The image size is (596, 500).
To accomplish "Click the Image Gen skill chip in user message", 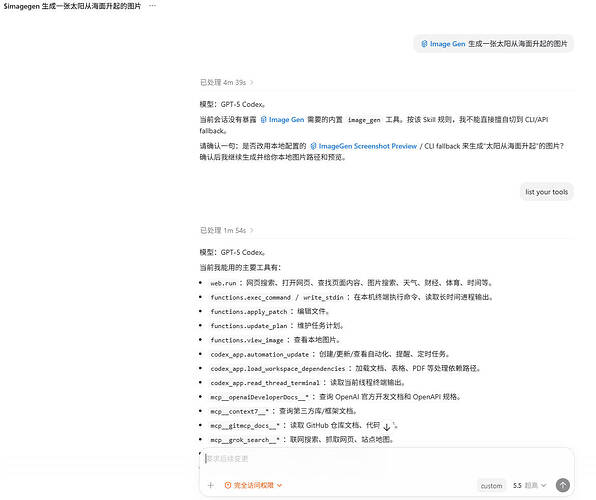I will click(443, 44).
